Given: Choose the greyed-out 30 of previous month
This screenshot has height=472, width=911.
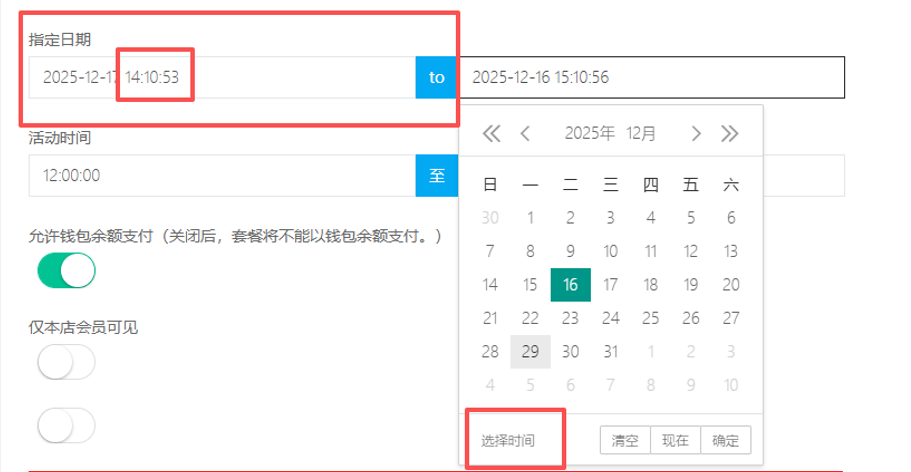Looking at the screenshot, I should [490, 218].
